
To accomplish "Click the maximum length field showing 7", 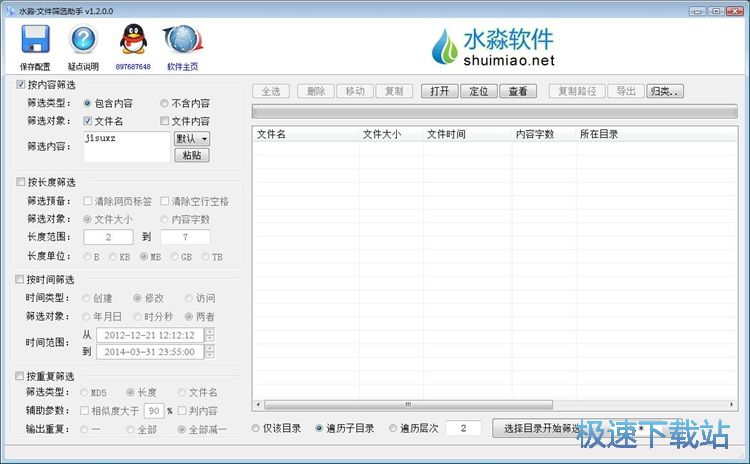I will click(x=185, y=237).
